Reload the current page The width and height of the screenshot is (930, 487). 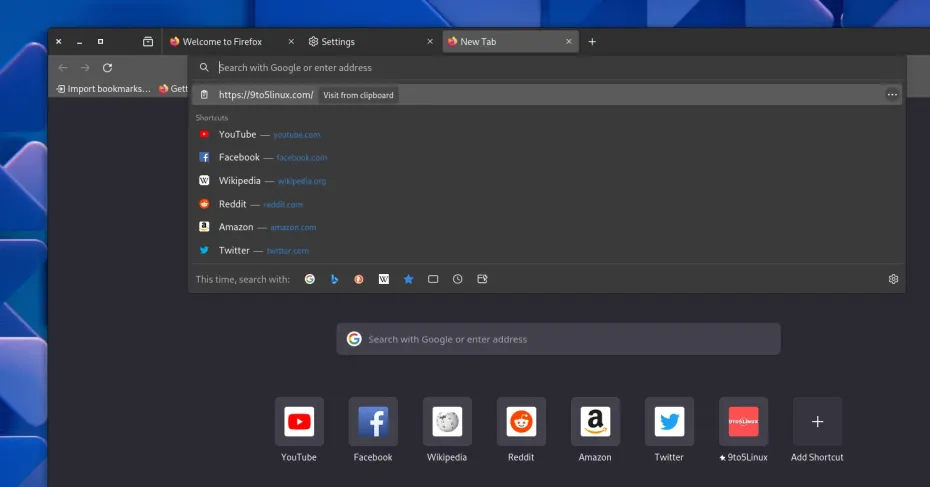coord(107,68)
